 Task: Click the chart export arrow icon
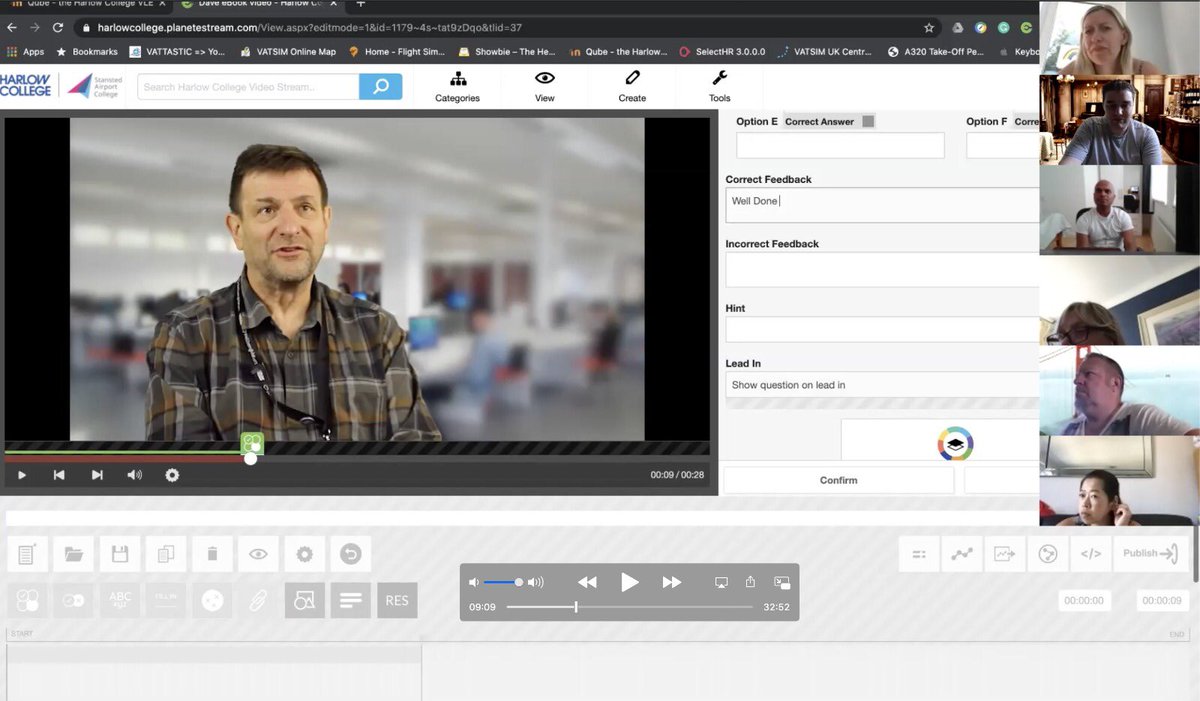1004,554
